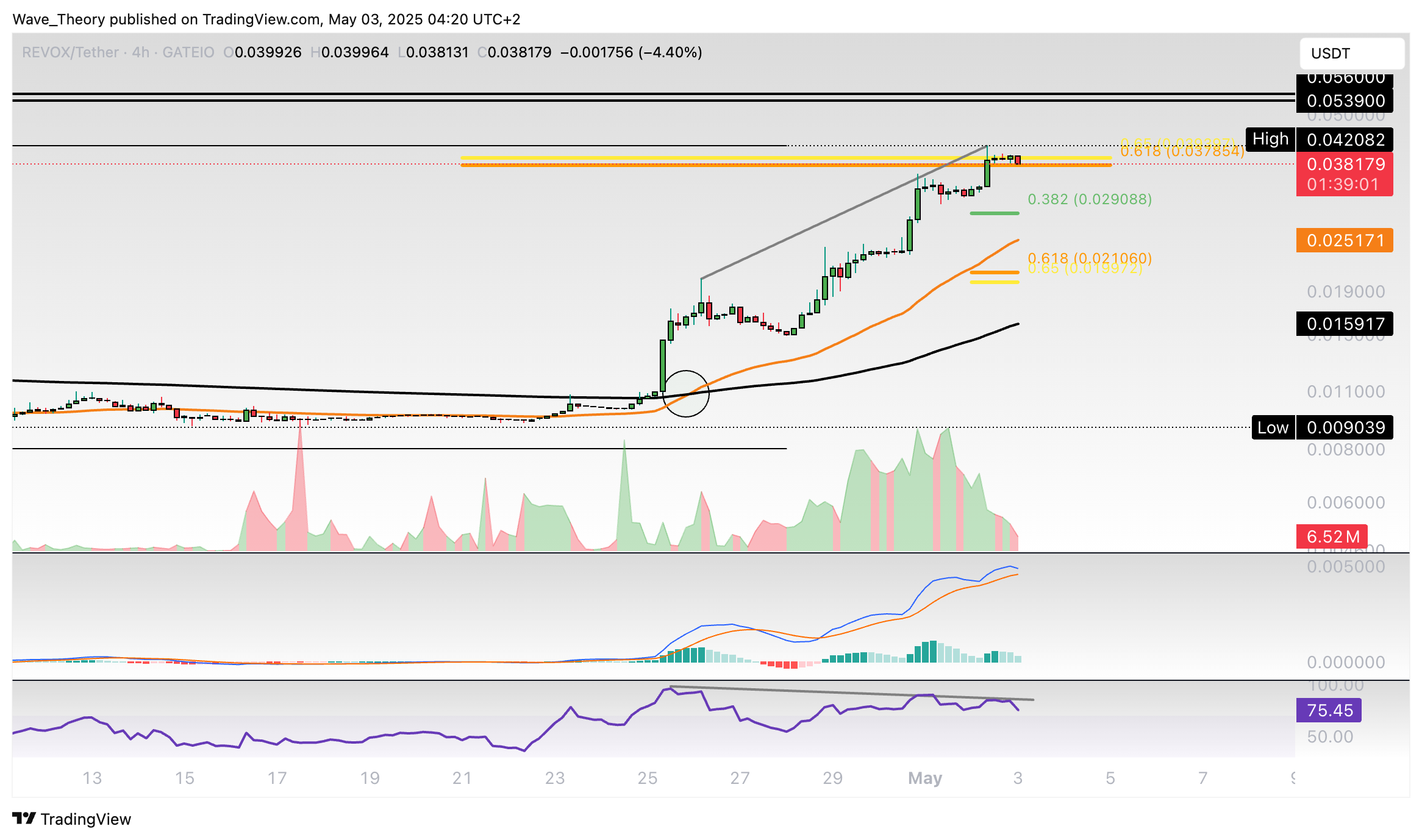
Task: Click the 0.053900 resistance price label
Action: pos(1345,101)
